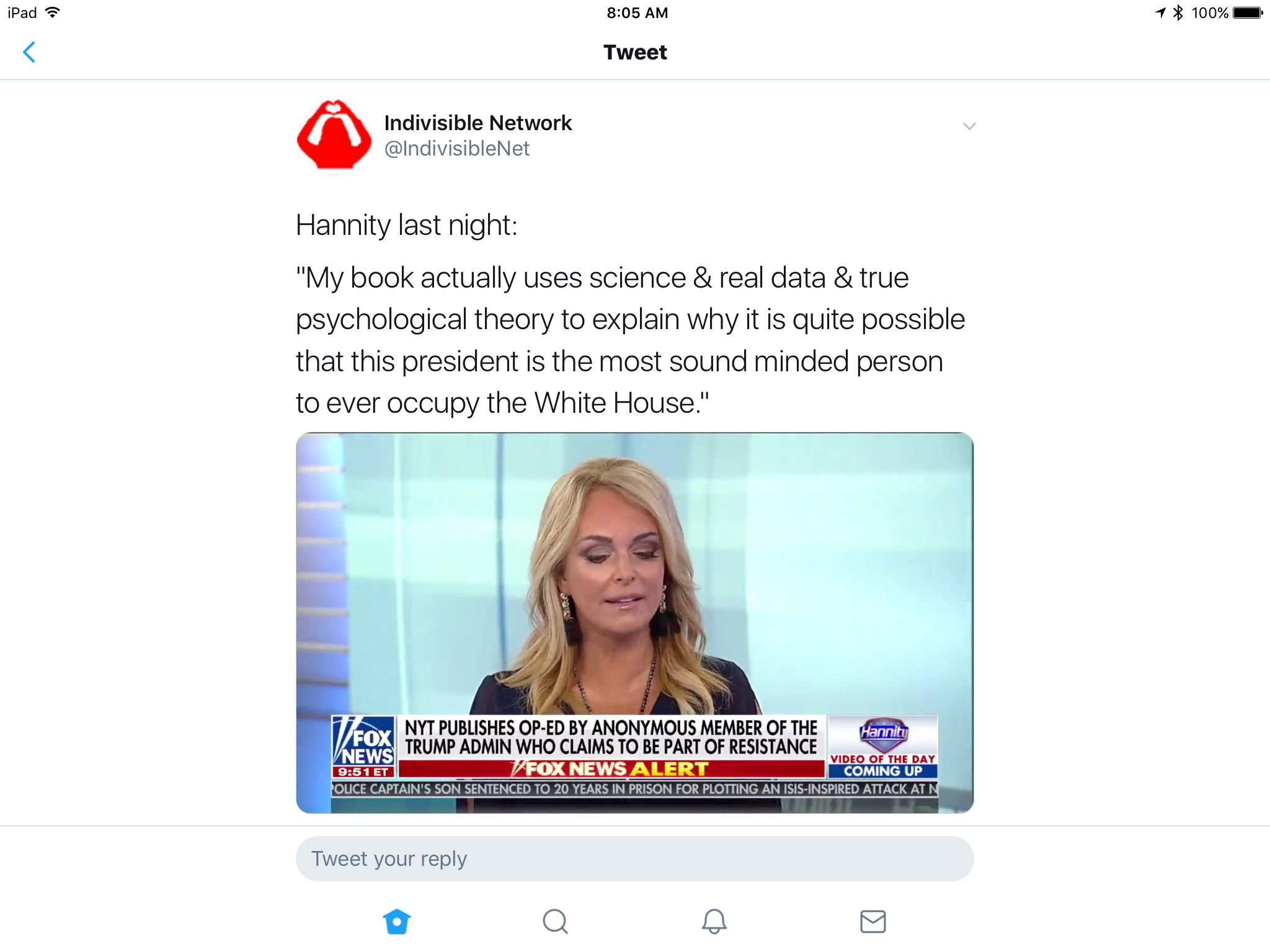Tap the Indivisible Network profile avatar
The width and height of the screenshot is (1270, 952).
[334, 135]
